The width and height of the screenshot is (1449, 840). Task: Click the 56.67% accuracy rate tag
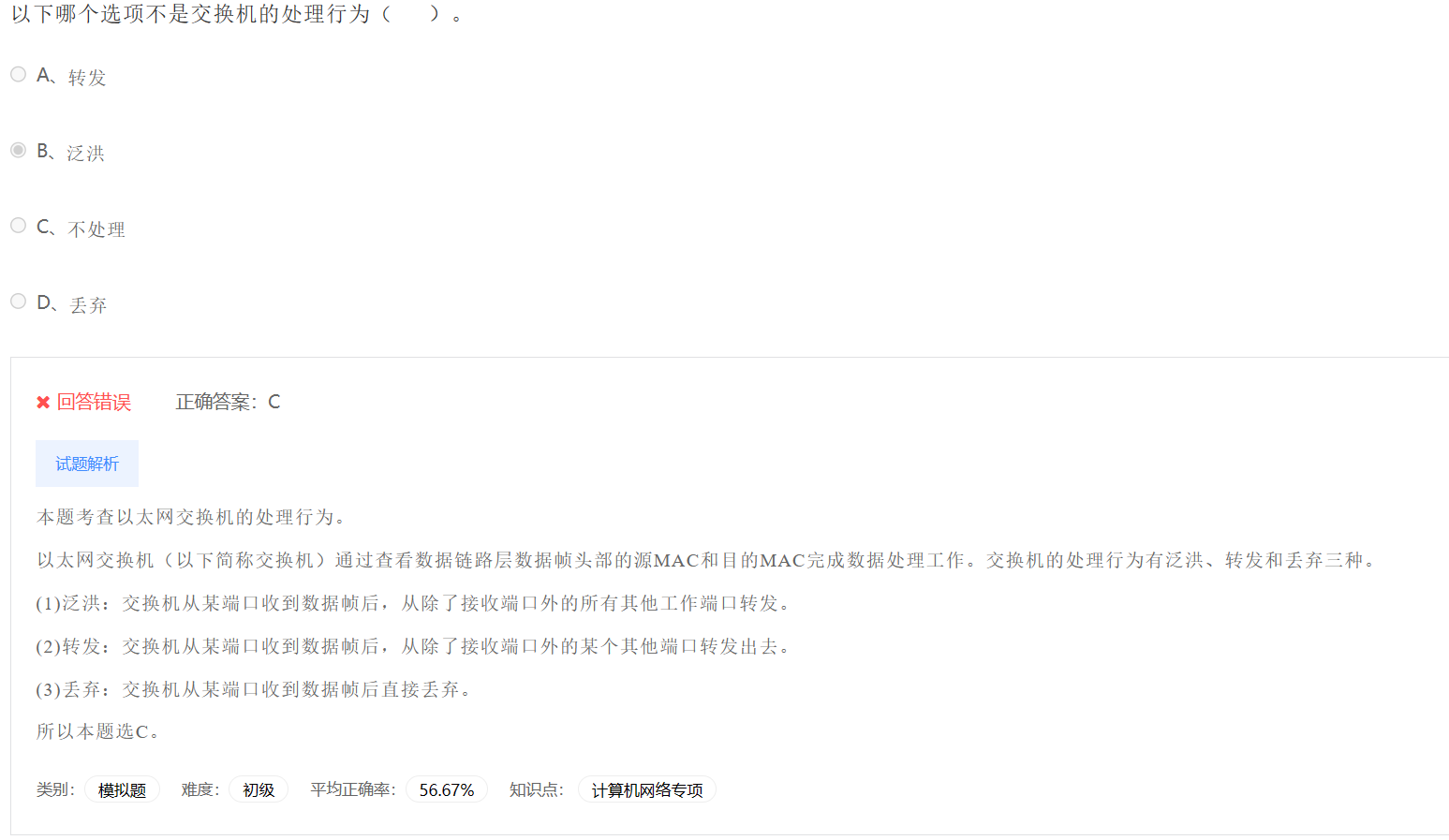click(447, 790)
